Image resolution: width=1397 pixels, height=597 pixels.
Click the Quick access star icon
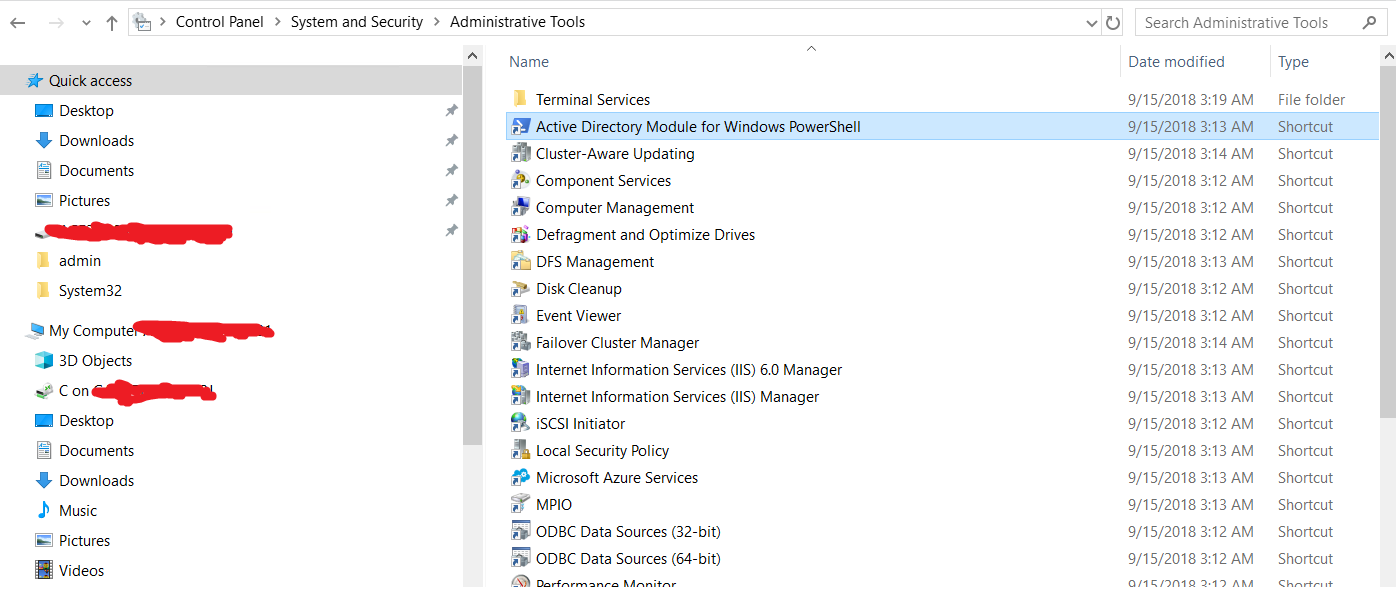click(x=35, y=80)
